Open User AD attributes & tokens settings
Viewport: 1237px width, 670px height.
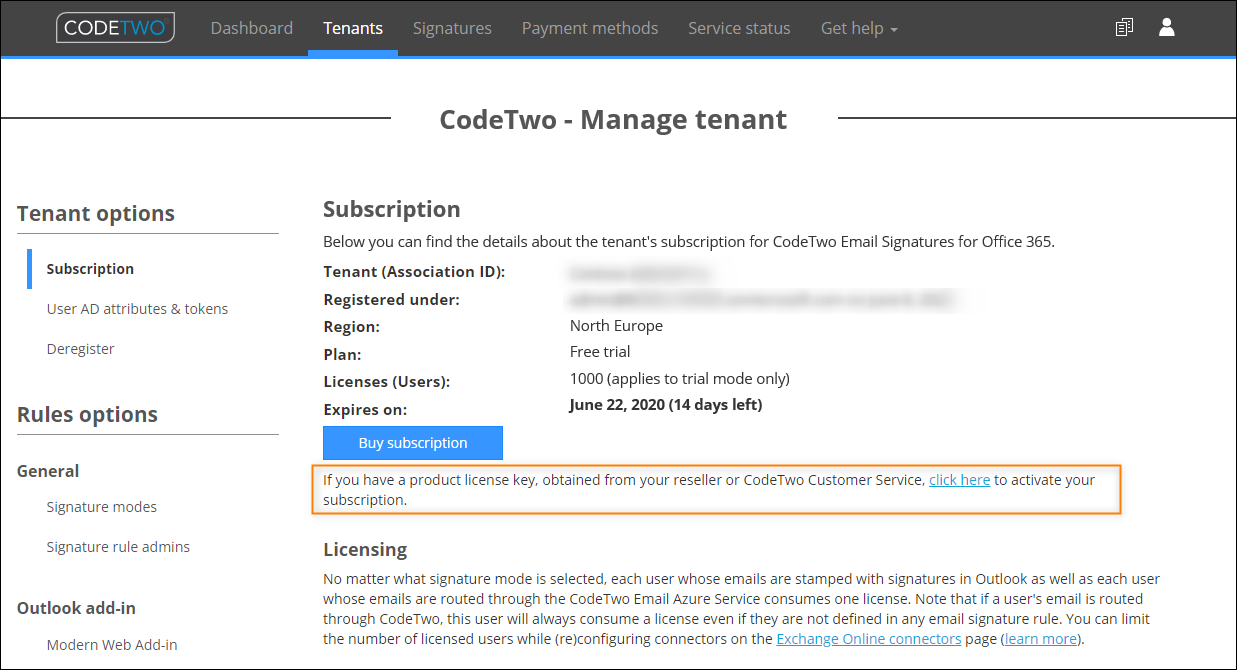coord(136,308)
